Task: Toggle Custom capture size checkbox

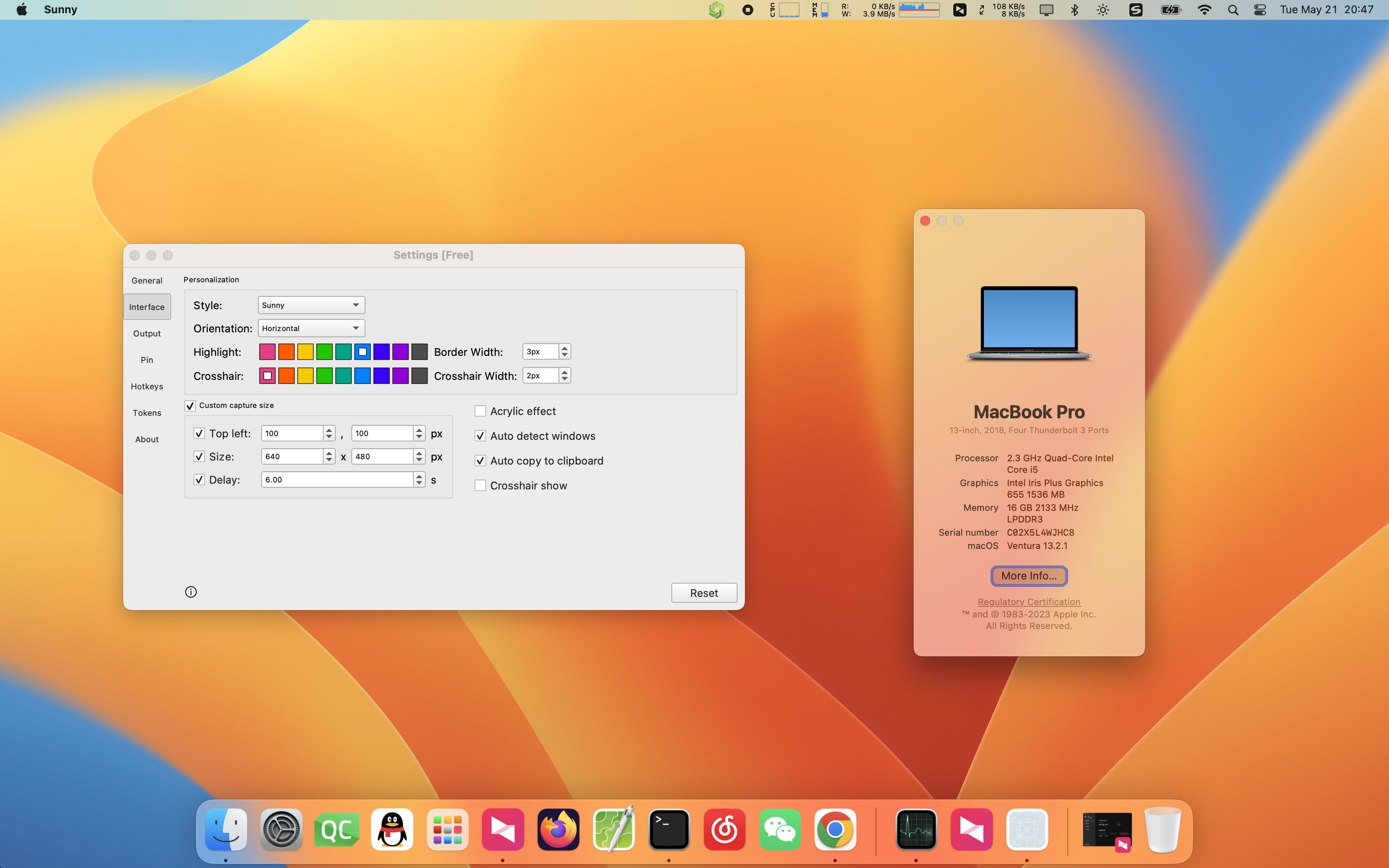Action: (190, 406)
